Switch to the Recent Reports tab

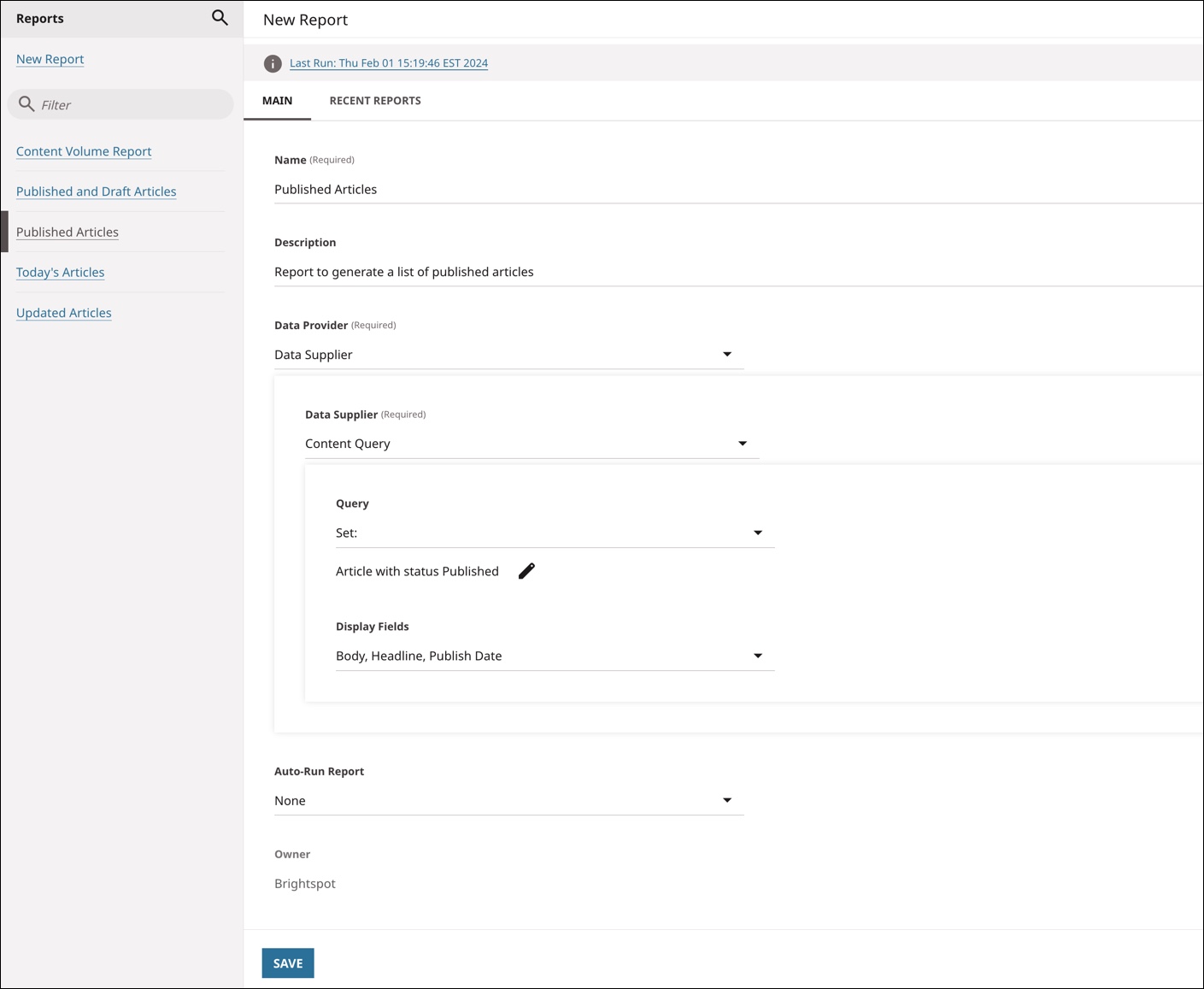(x=375, y=101)
